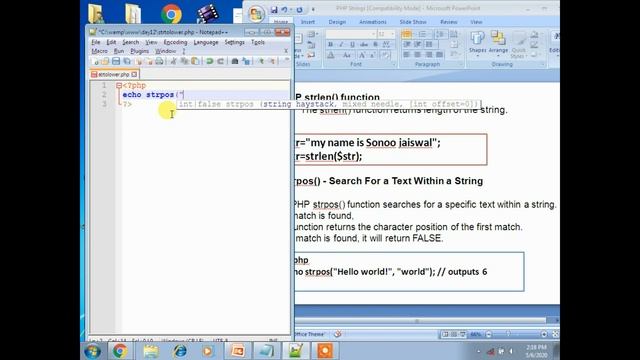Screen dimensions: 640x360
Task: Click the green Undo icon in Notepad++
Action: (209, 61)
